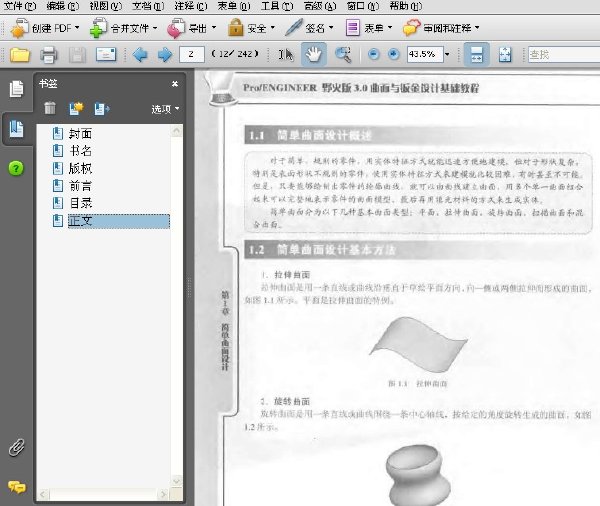
Task: Click the zoom in plus button
Action: (393, 54)
